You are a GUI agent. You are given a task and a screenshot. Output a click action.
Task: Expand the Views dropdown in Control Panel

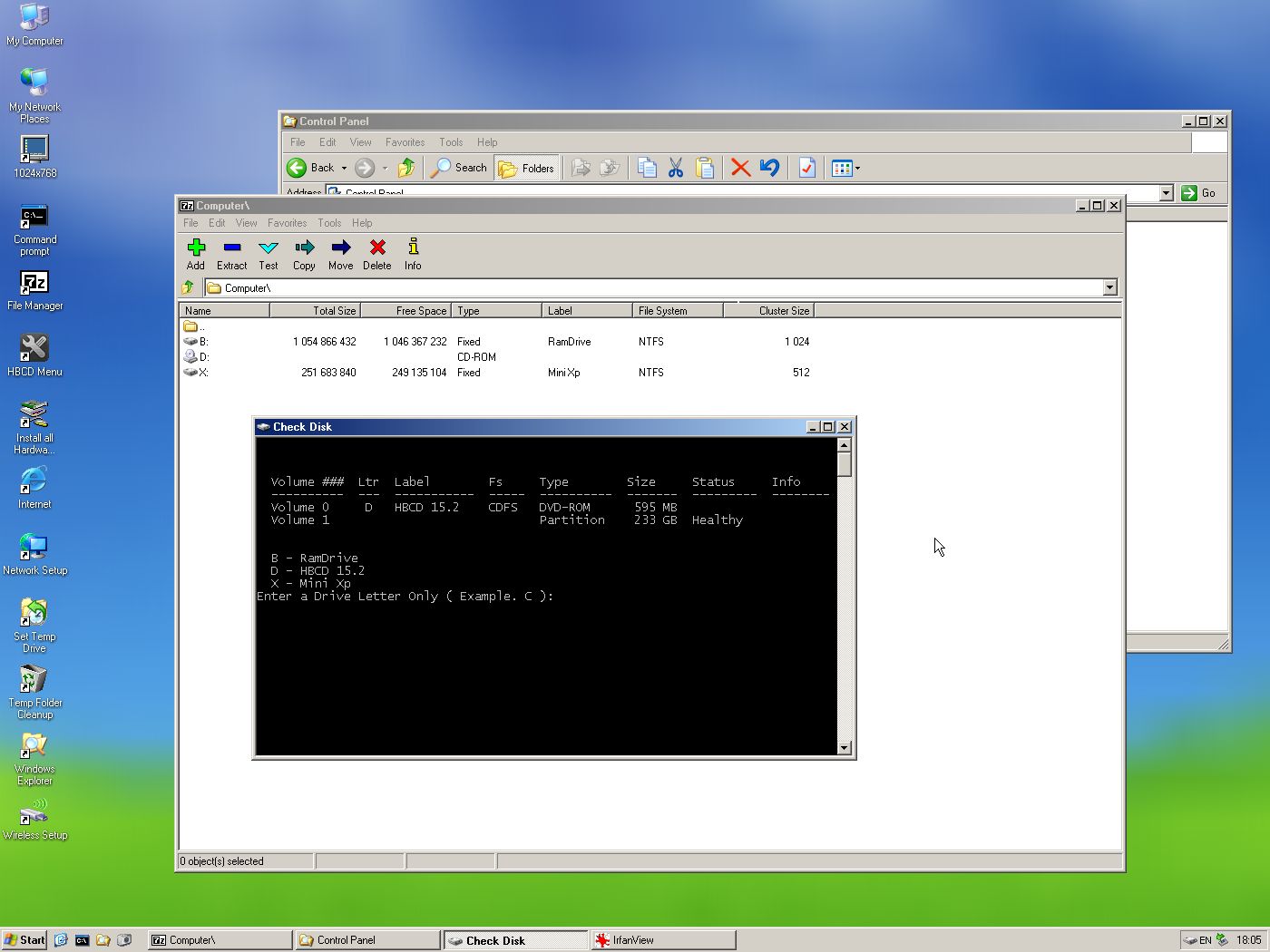[x=857, y=168]
